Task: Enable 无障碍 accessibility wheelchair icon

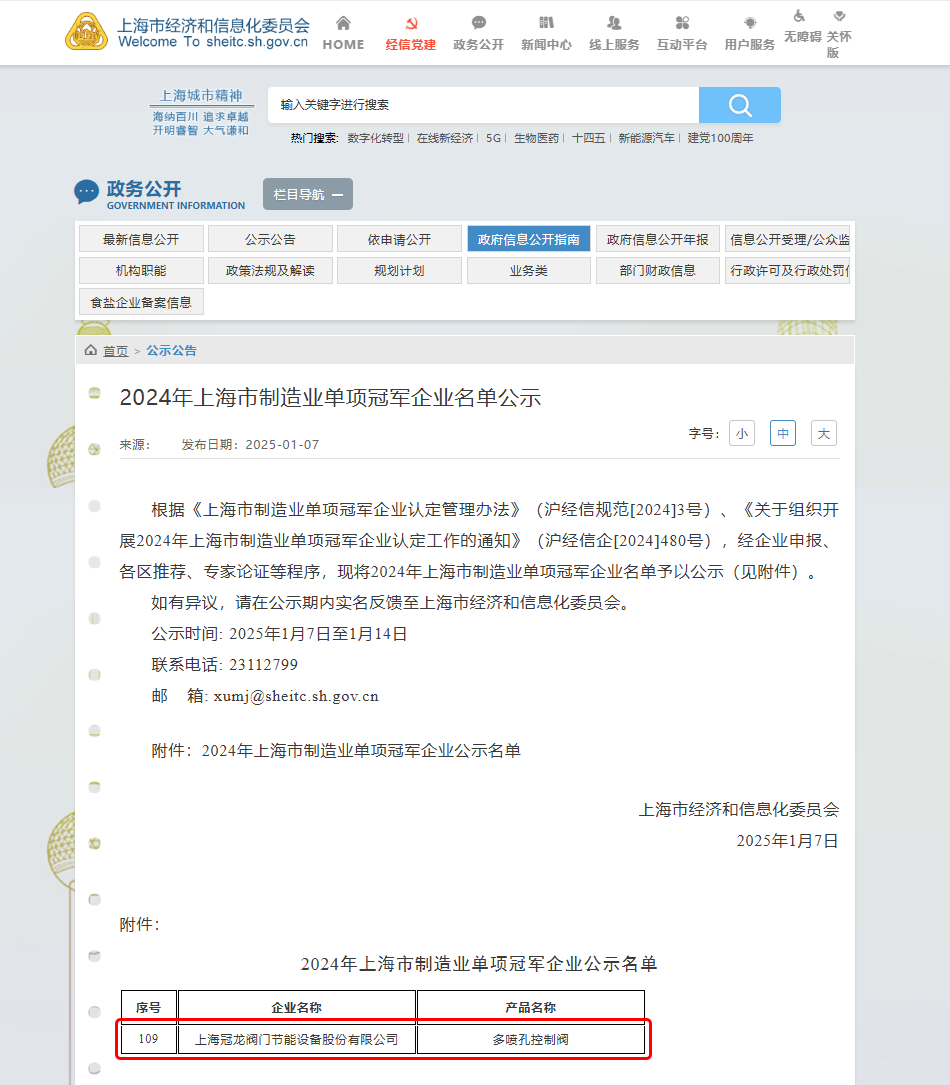Action: [799, 16]
